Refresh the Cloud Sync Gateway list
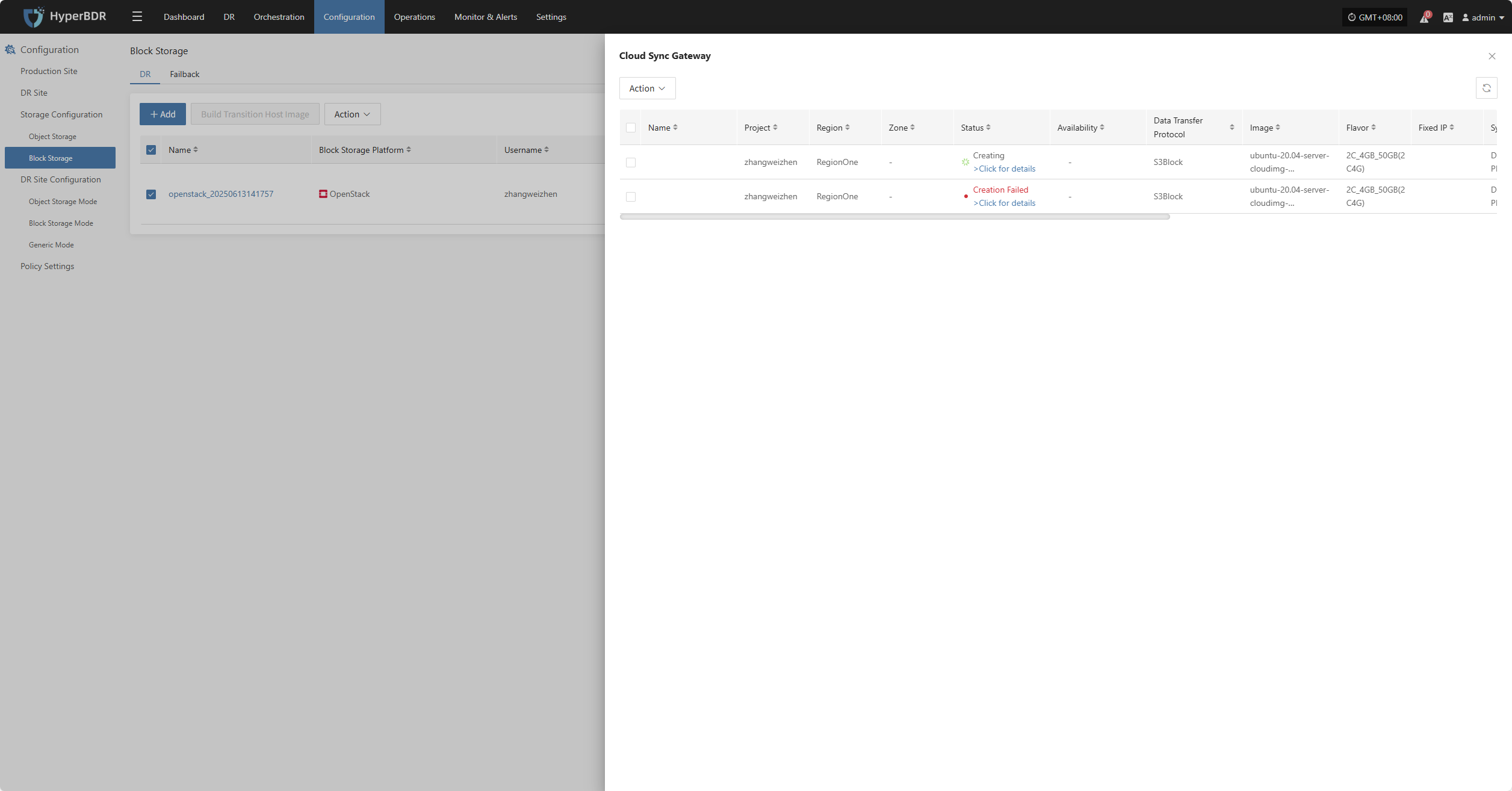The height and width of the screenshot is (791, 1512). click(x=1487, y=88)
